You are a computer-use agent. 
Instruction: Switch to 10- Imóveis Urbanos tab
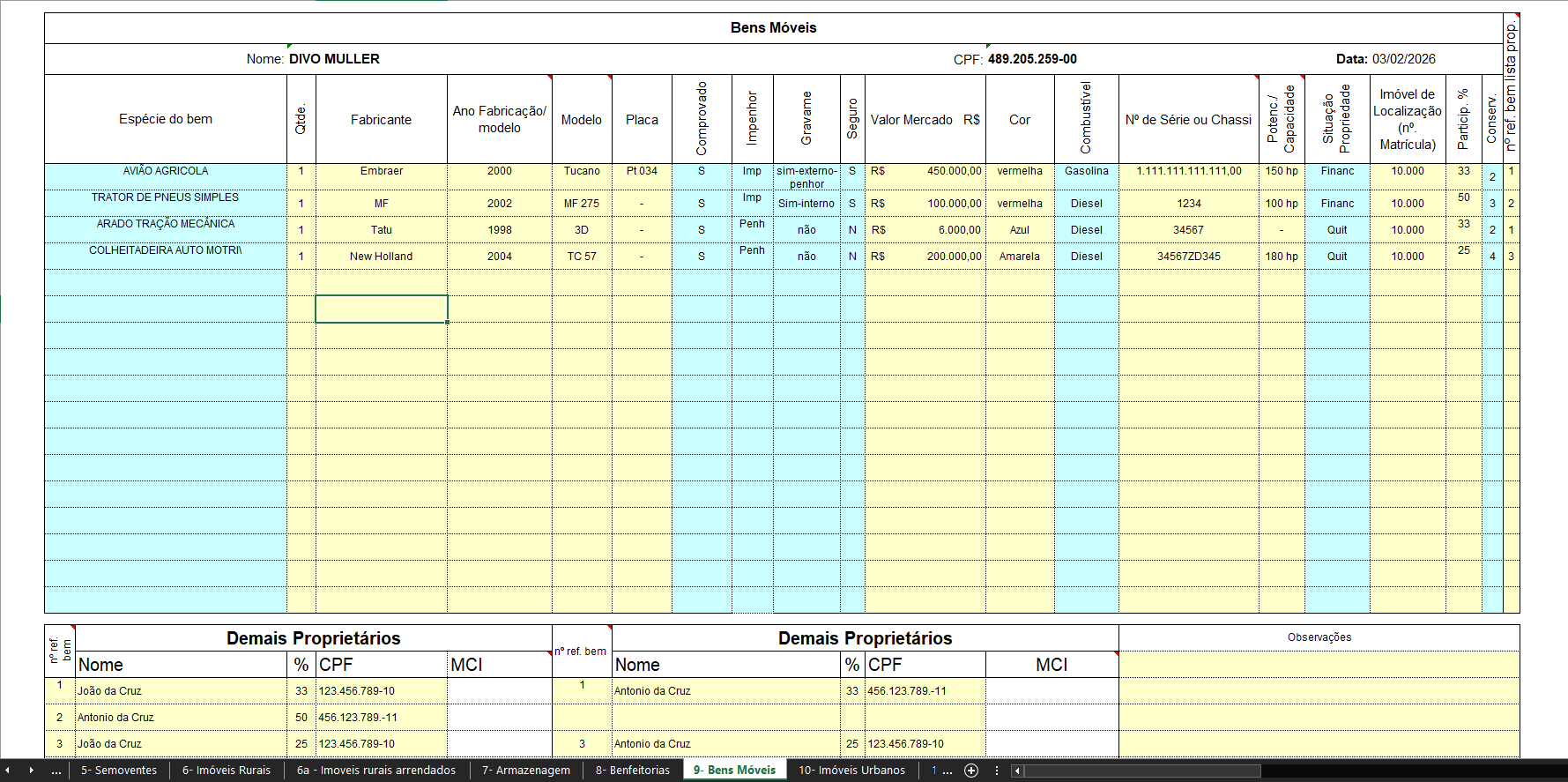pos(851,771)
